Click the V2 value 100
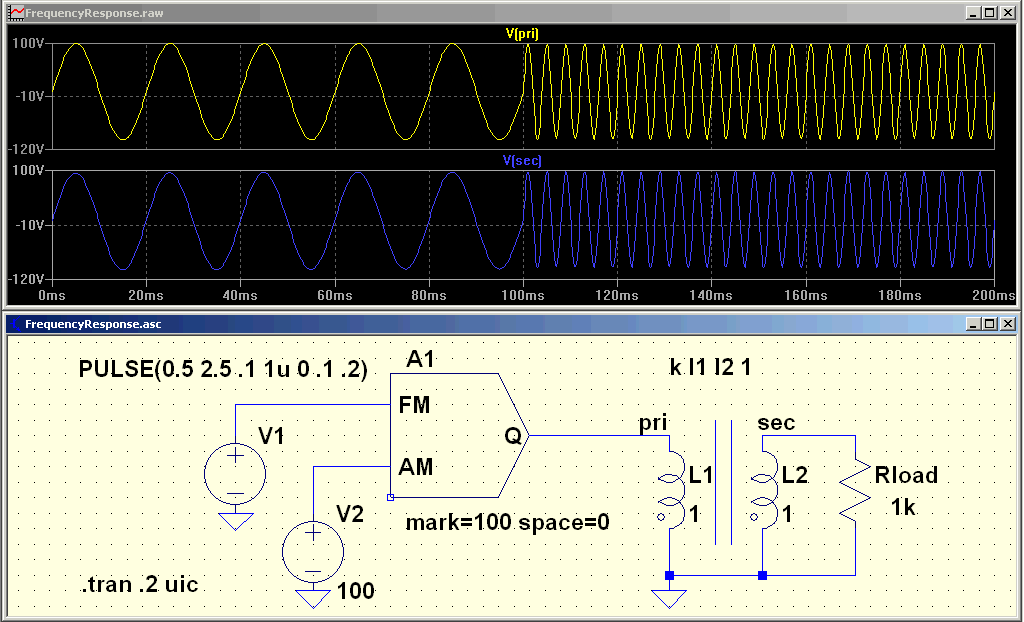The height and width of the screenshot is (622, 1024). (x=356, y=592)
